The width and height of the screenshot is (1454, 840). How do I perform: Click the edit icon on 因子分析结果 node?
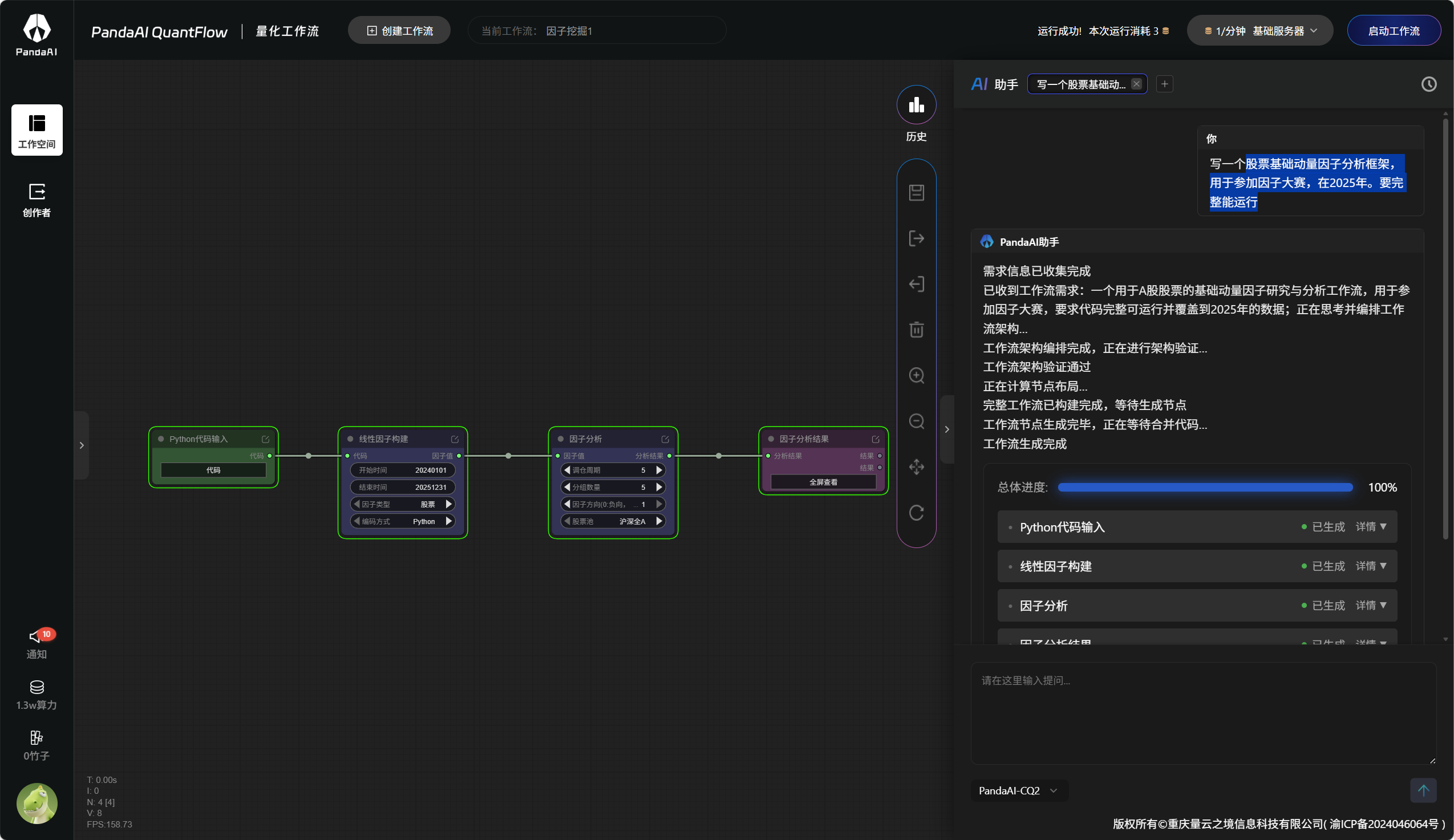click(875, 440)
